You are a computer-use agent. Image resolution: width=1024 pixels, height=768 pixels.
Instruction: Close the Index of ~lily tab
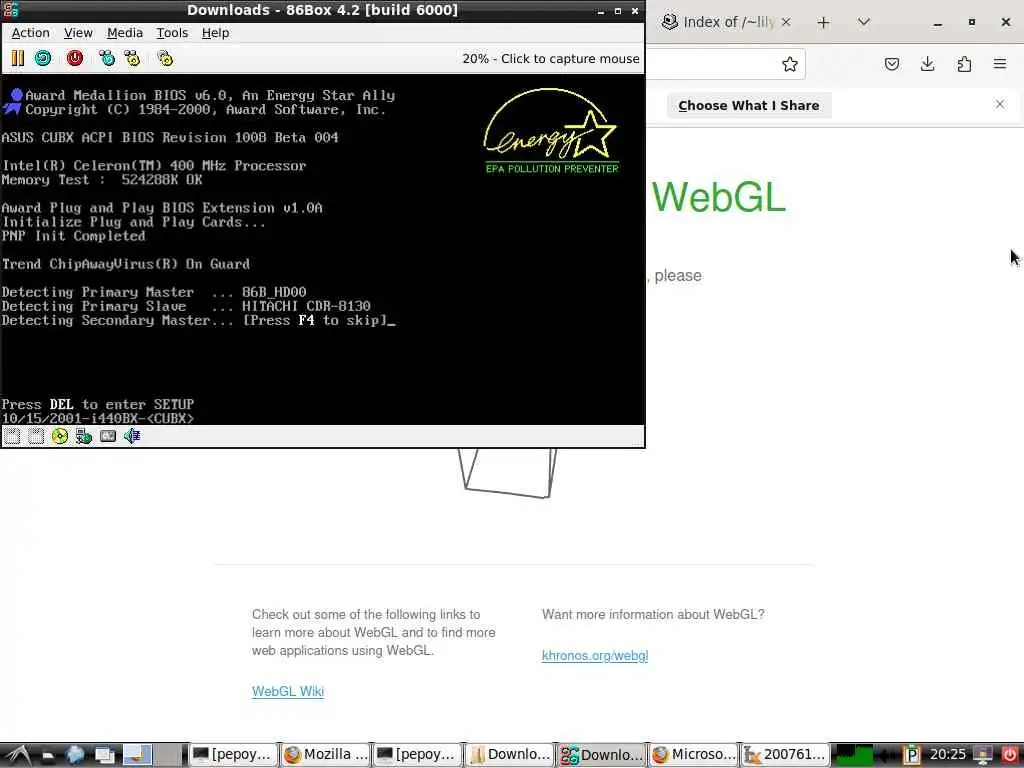(x=786, y=22)
